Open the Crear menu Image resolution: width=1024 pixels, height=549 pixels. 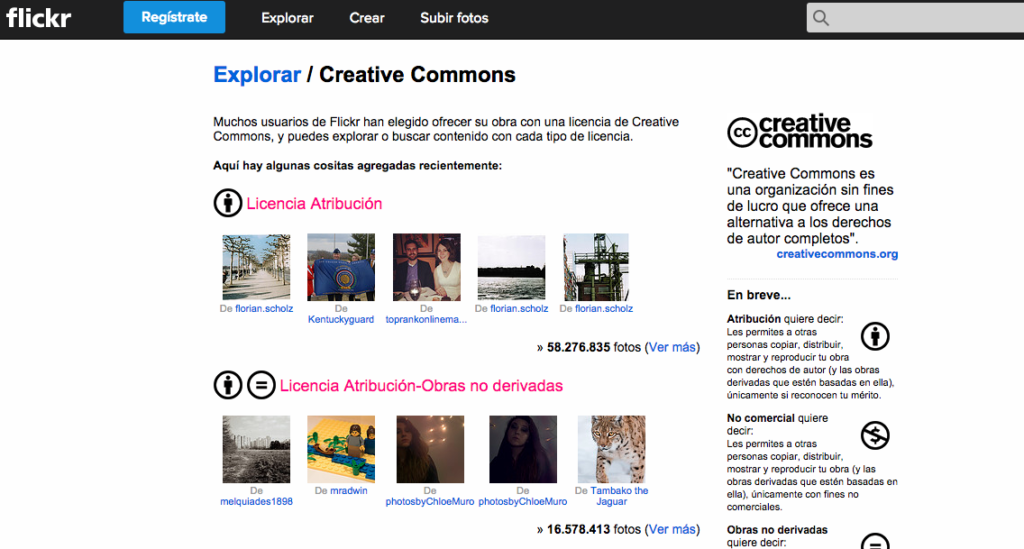(x=366, y=18)
